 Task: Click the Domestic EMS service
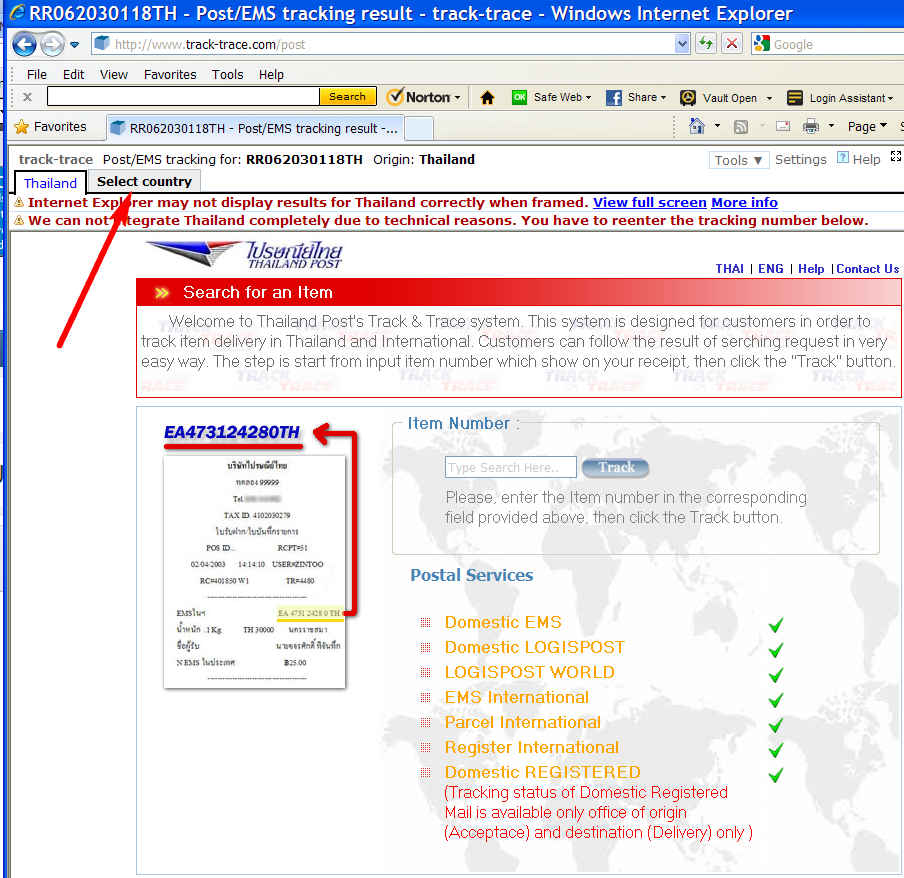(503, 622)
